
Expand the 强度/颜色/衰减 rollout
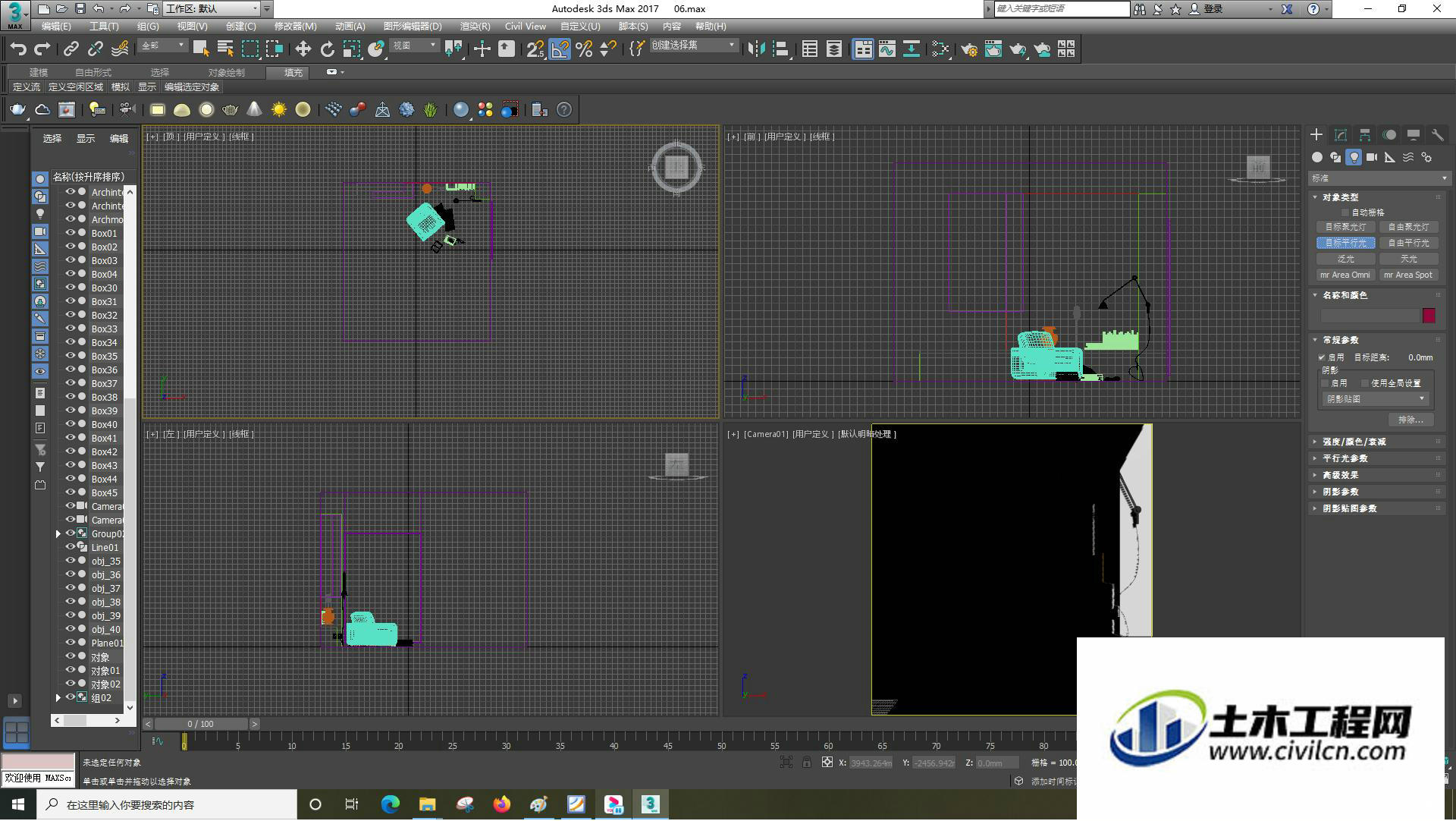(1377, 442)
